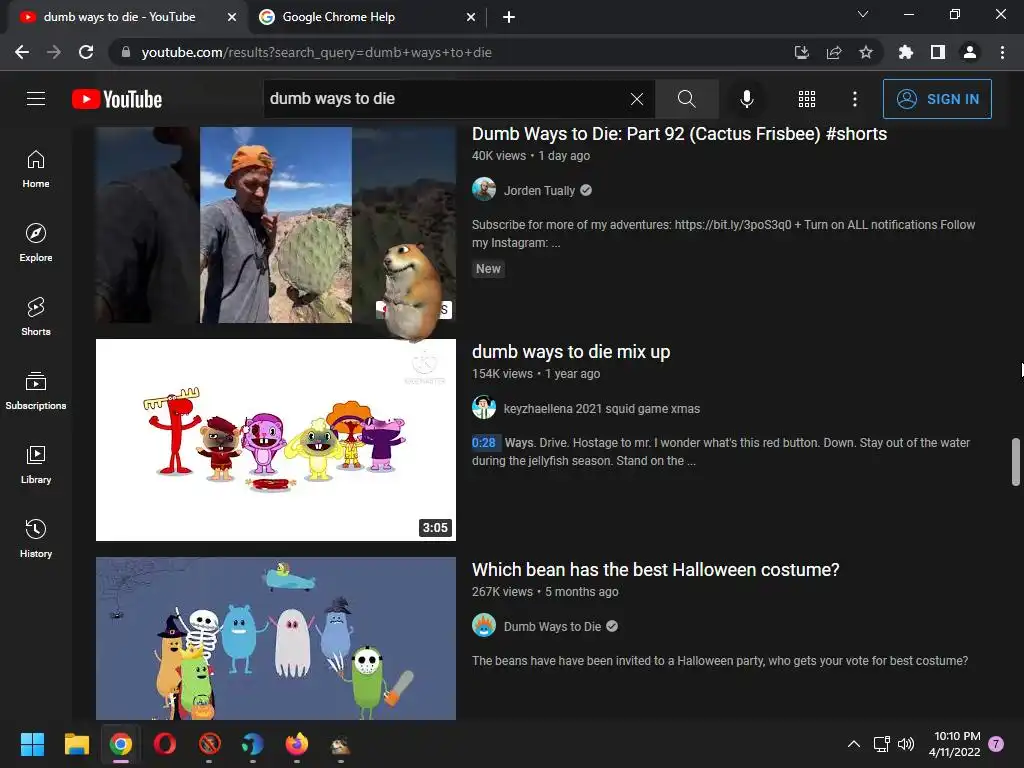
Task: Open Jorden Tually channel link
Action: coord(539,191)
